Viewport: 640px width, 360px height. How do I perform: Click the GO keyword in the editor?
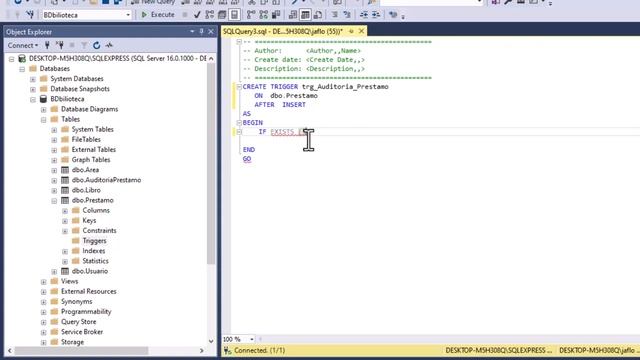click(247, 159)
